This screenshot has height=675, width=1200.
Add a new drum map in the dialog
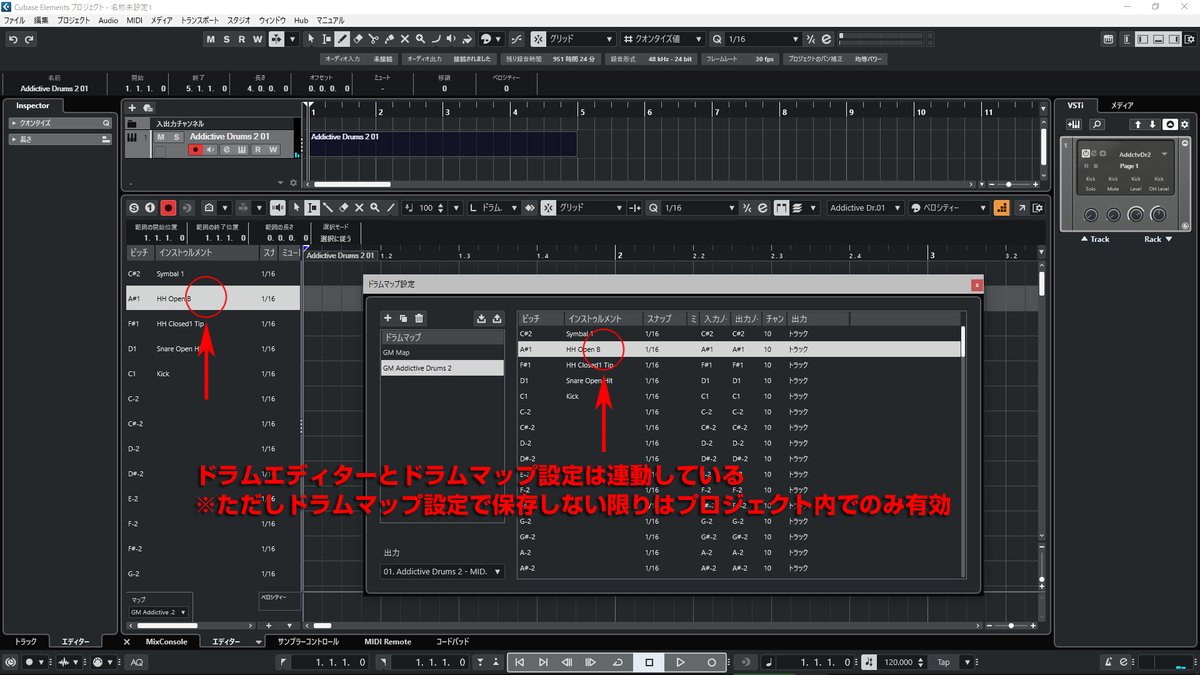point(388,318)
